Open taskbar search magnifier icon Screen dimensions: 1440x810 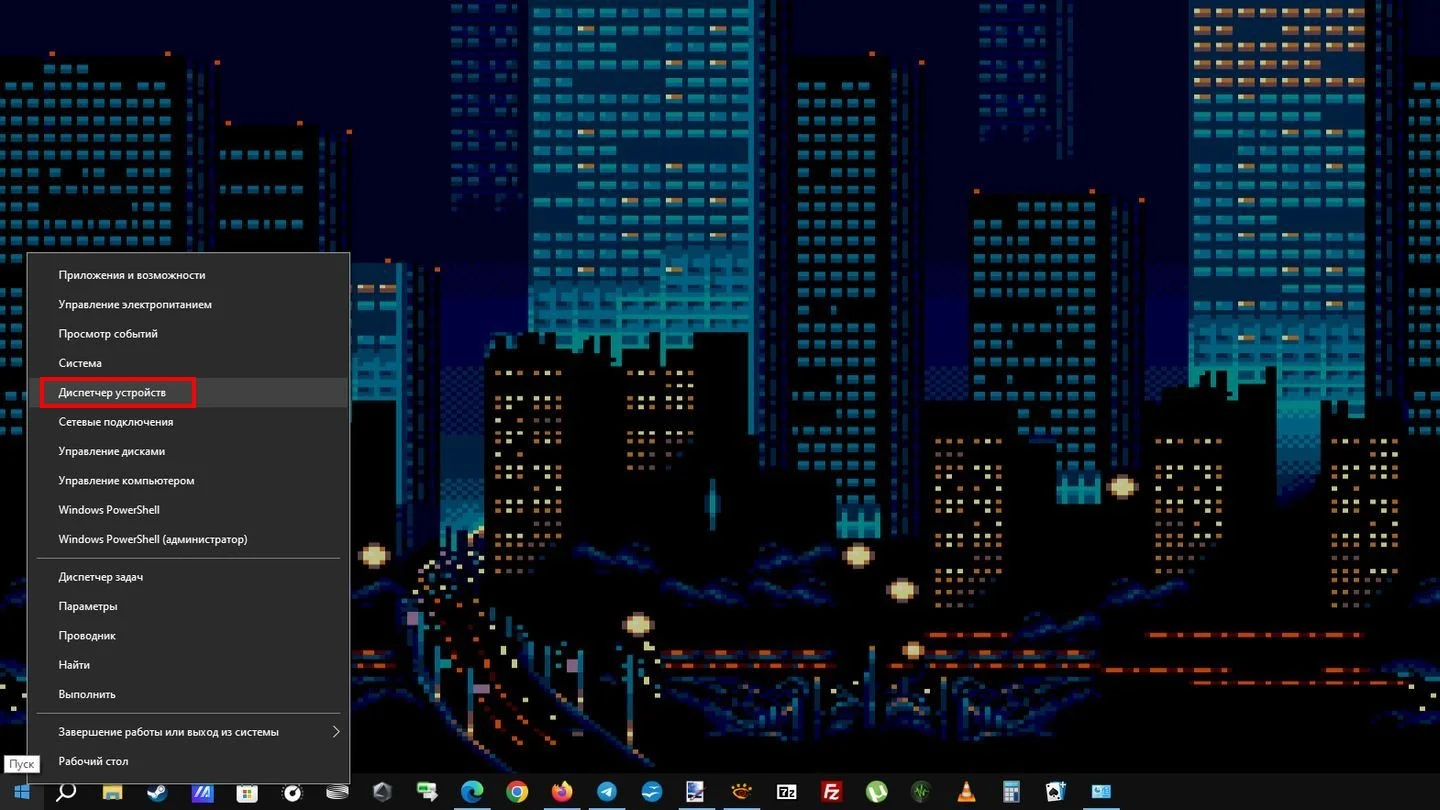[x=66, y=792]
